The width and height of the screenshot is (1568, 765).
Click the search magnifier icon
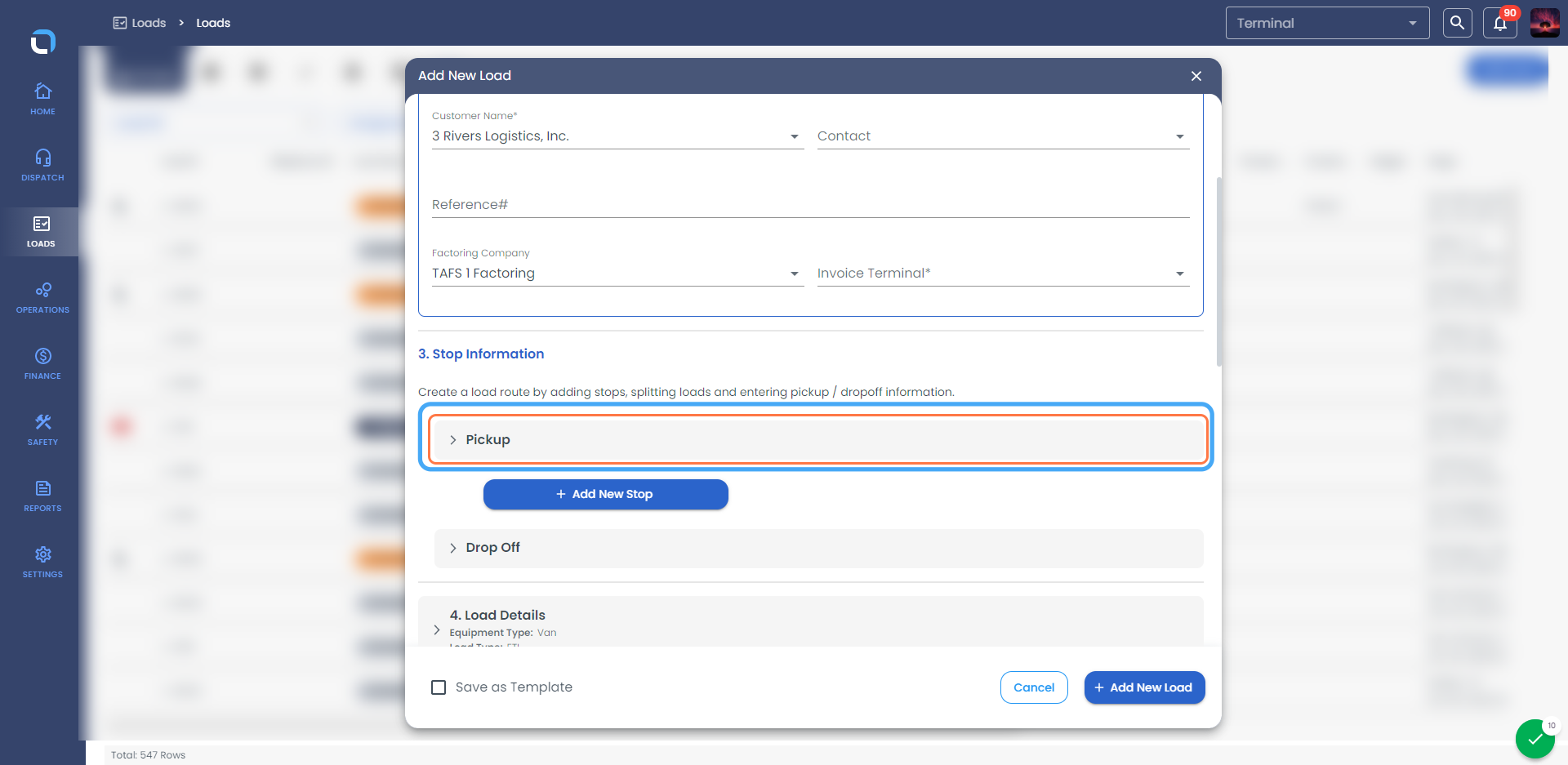[1457, 23]
